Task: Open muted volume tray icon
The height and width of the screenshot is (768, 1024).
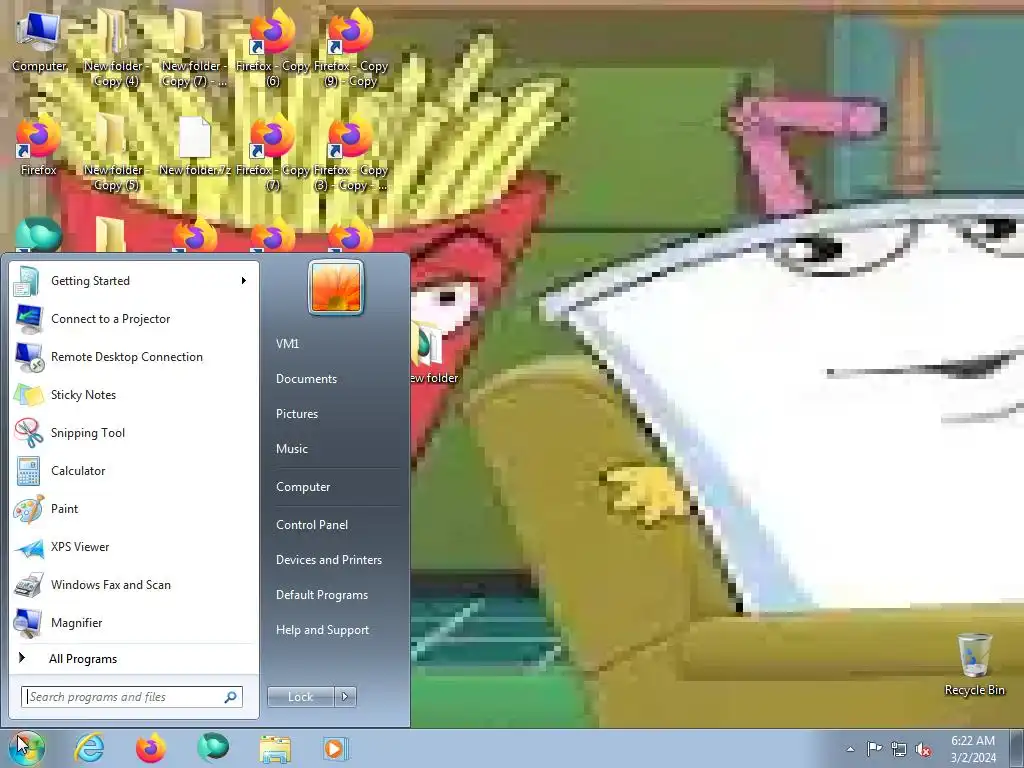Action: click(x=923, y=749)
